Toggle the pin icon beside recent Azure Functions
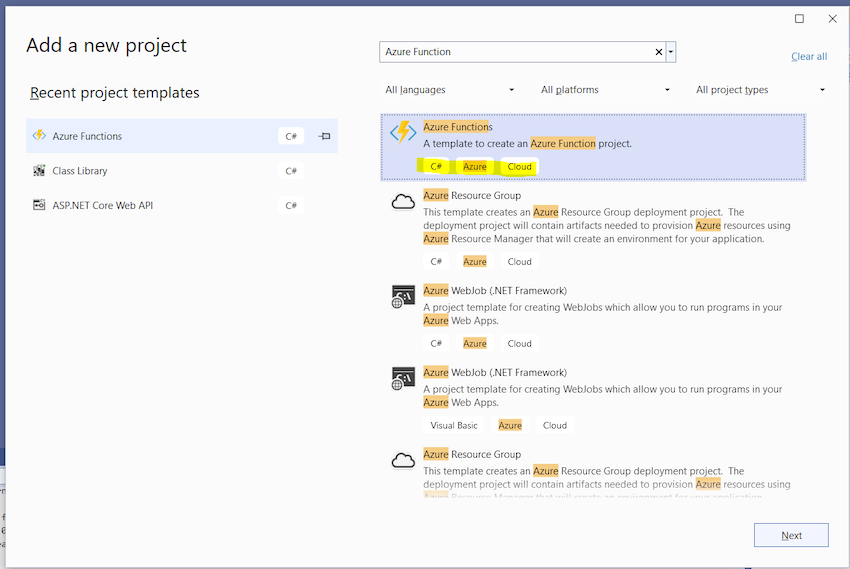850x569 pixels. point(324,136)
